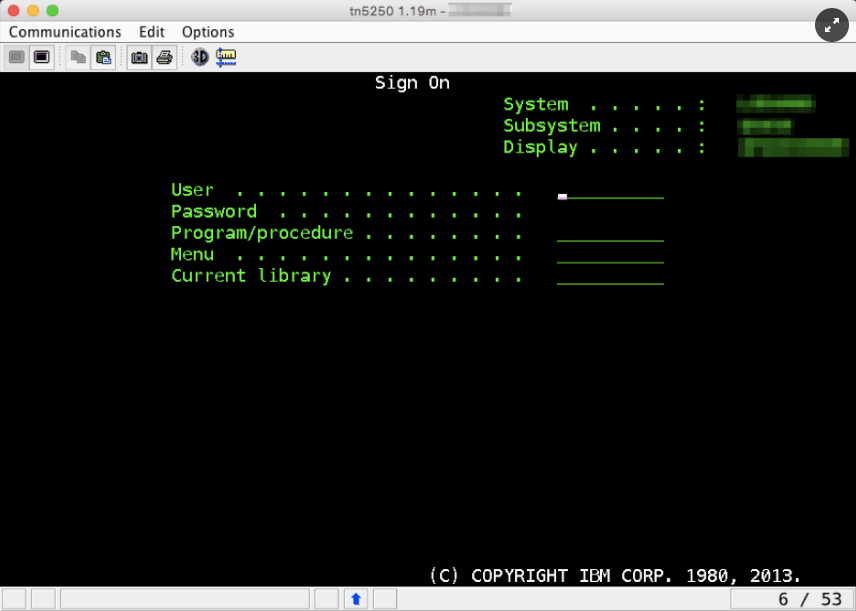Click the fullscreen expand arrows button
Viewport: 856px width, 611px height.
pos(831,25)
